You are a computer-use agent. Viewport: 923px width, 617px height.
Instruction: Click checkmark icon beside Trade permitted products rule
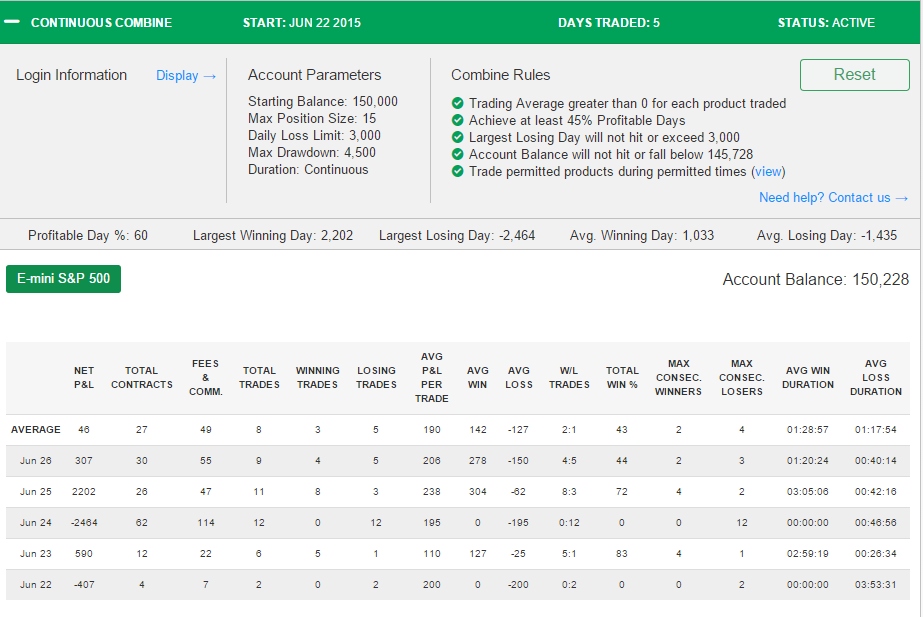457,172
